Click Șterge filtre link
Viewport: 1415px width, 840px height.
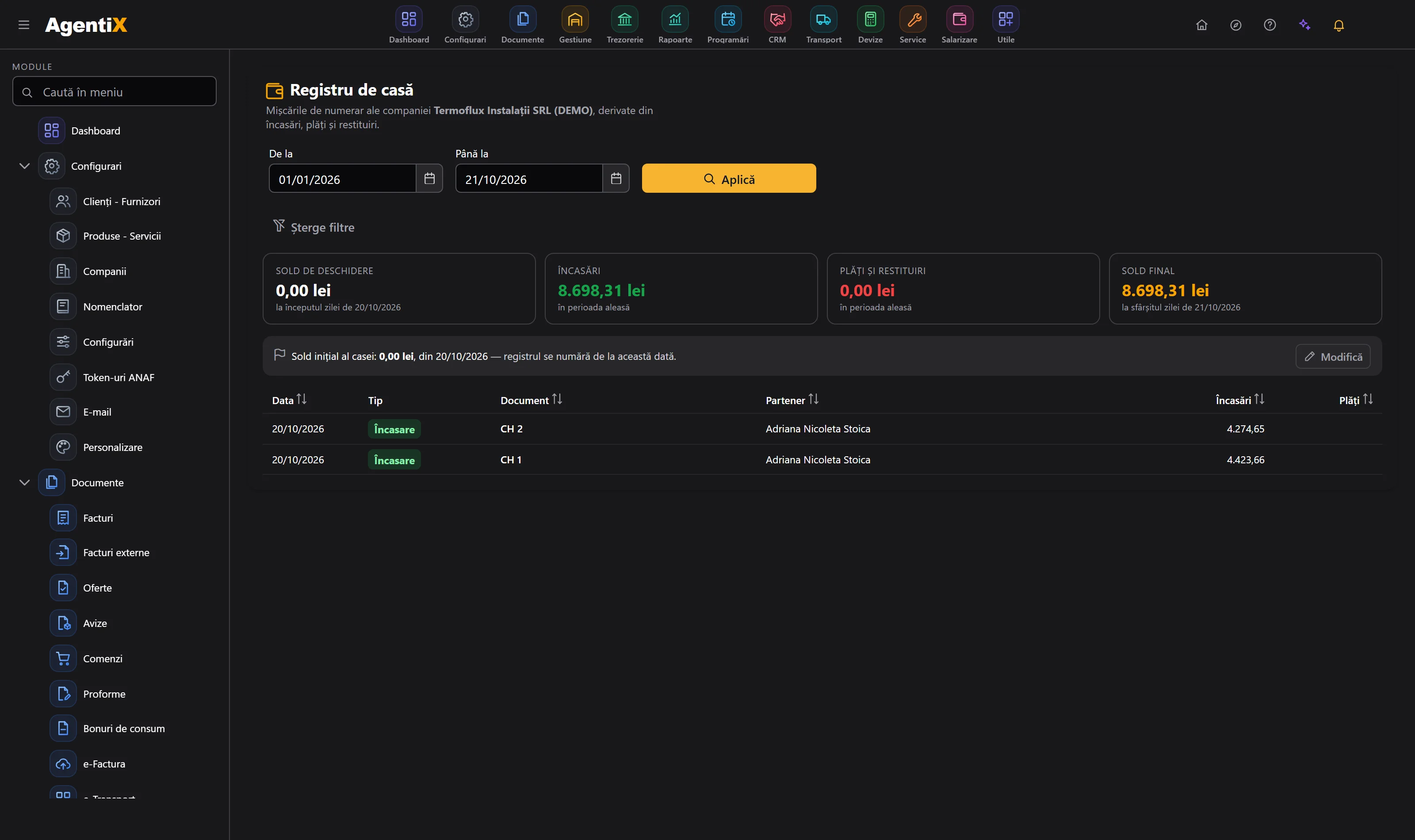click(314, 227)
